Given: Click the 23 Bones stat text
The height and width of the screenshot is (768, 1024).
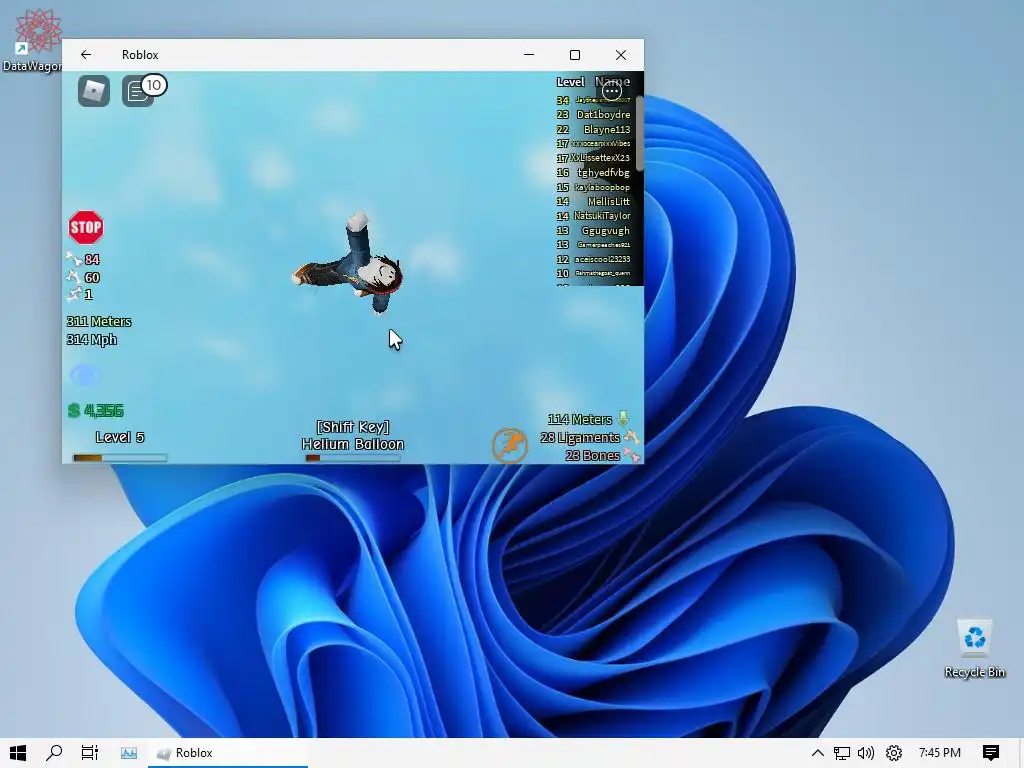Looking at the screenshot, I should coord(592,455).
